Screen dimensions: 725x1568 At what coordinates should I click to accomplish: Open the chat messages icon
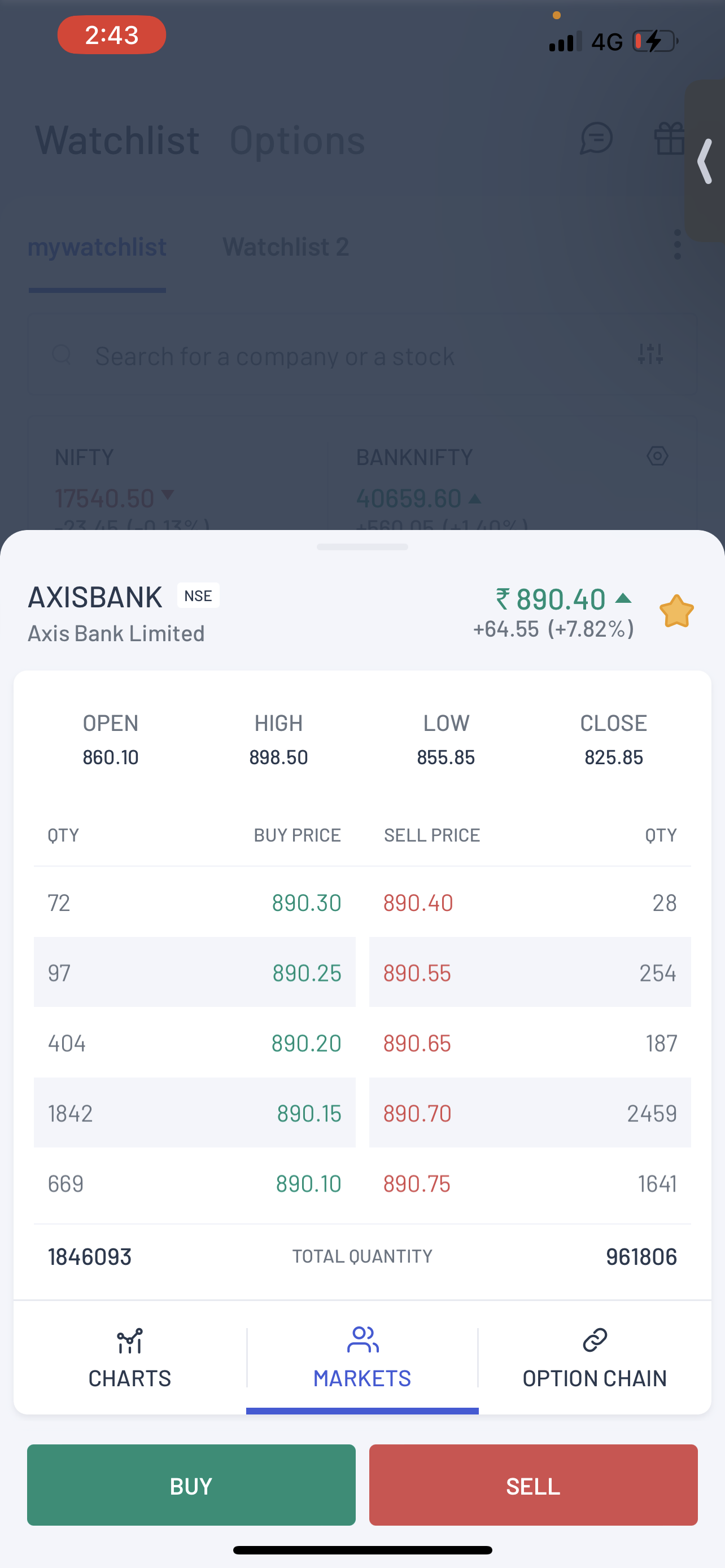[596, 138]
